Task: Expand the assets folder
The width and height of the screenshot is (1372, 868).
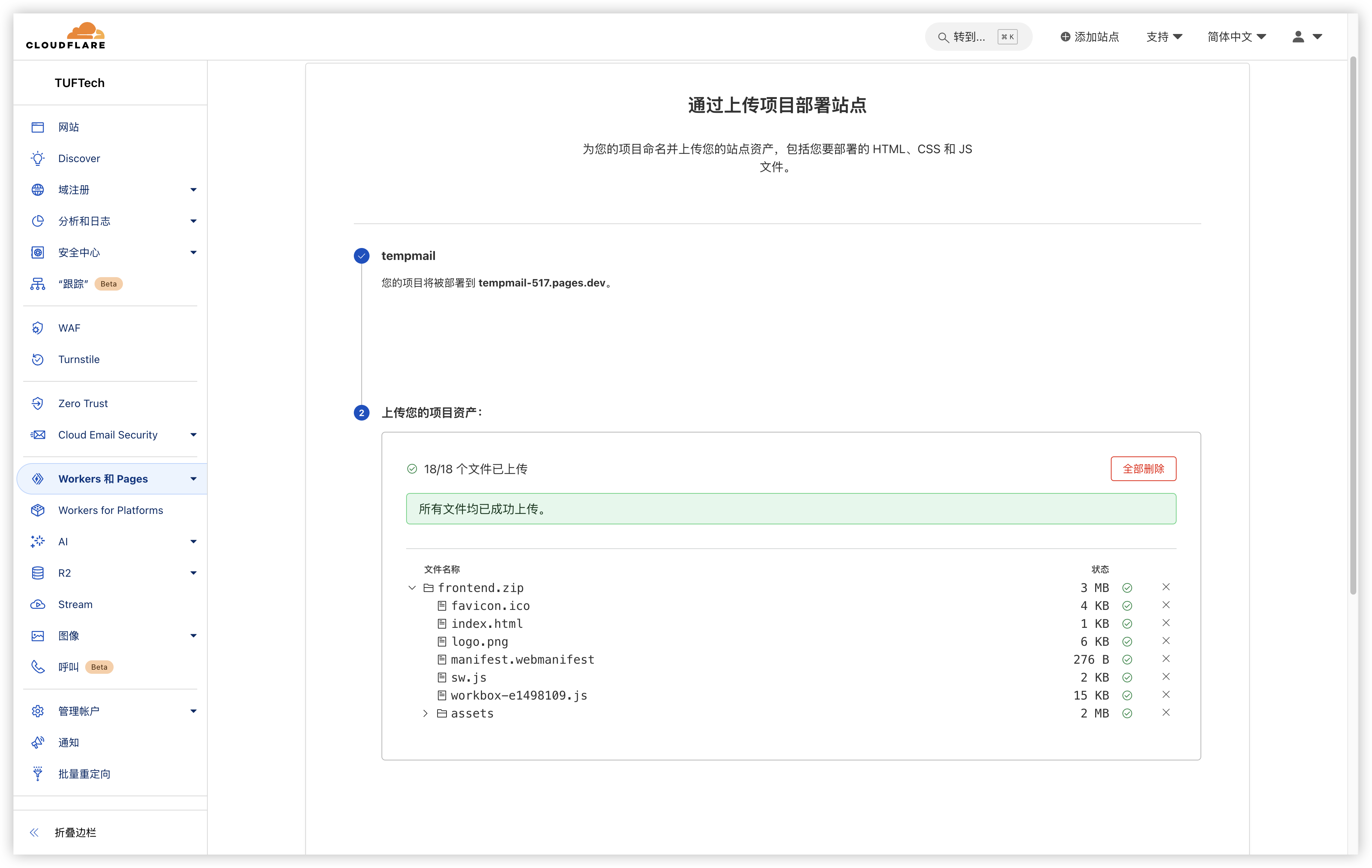Action: (424, 713)
